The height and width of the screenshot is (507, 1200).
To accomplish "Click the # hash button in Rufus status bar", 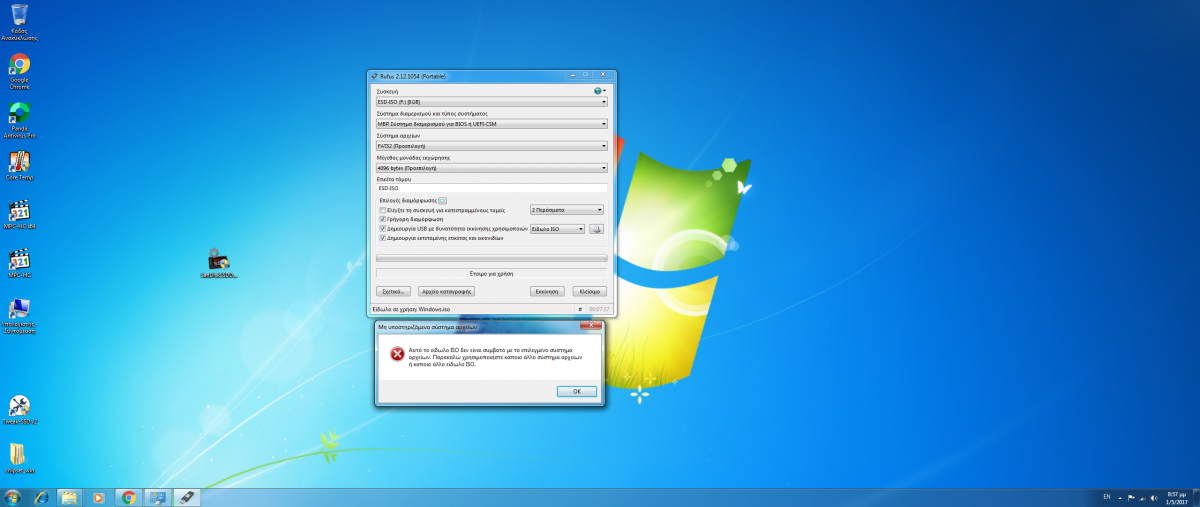I will [x=580, y=309].
